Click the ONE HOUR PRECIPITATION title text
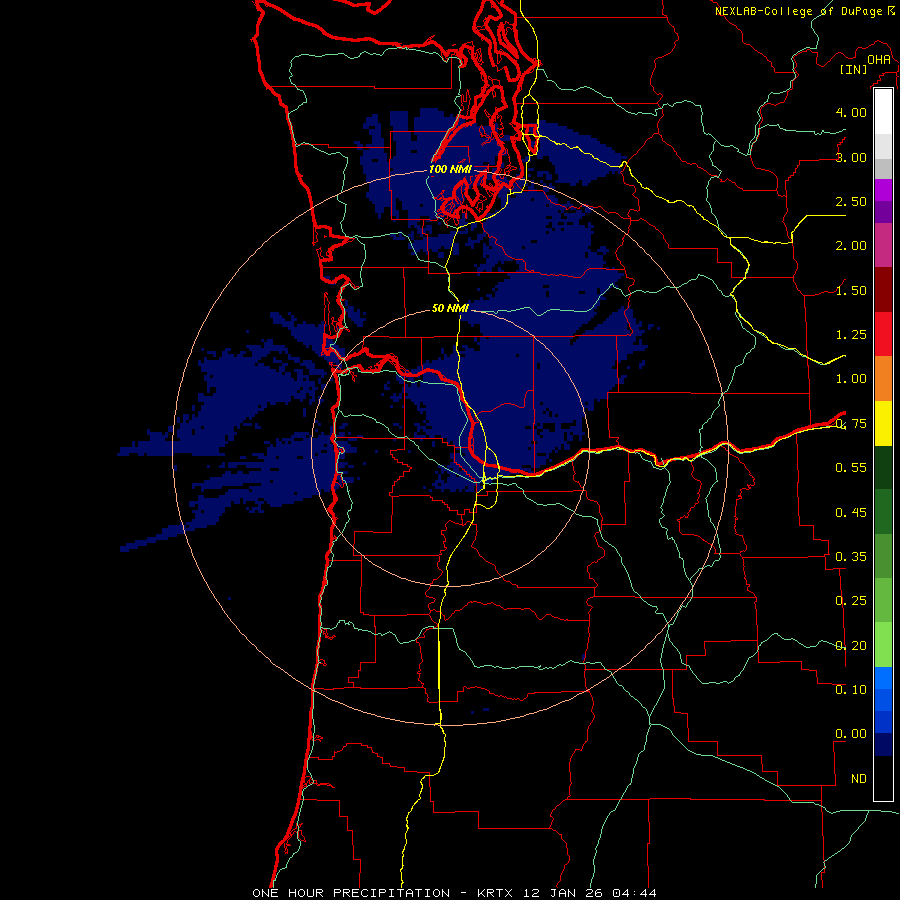Image resolution: width=900 pixels, height=900 pixels. click(x=351, y=893)
